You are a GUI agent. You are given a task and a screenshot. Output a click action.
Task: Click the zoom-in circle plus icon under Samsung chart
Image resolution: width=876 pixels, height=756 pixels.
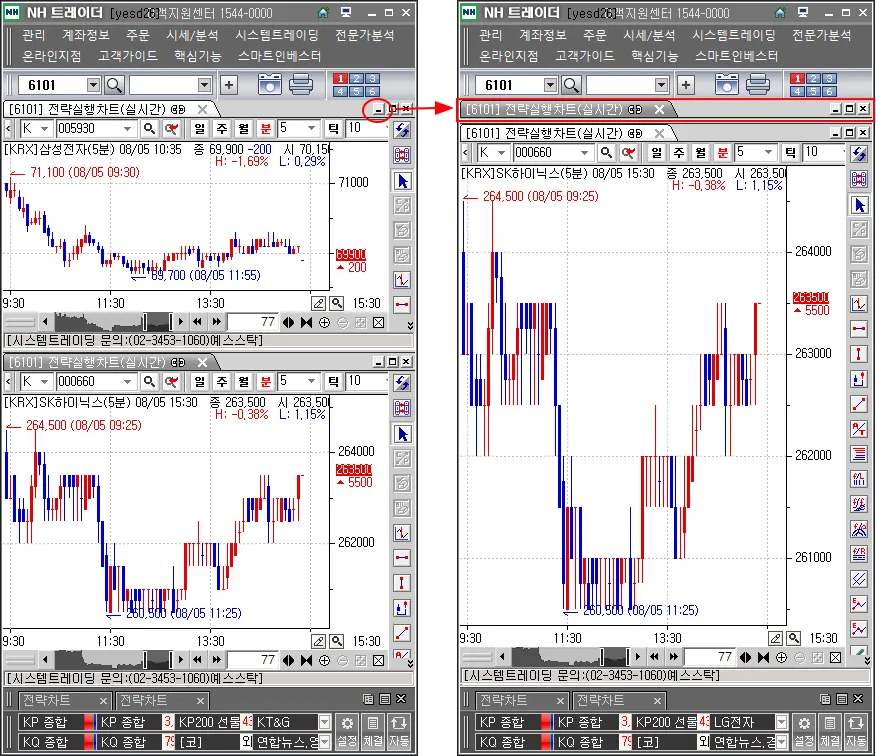click(x=324, y=322)
